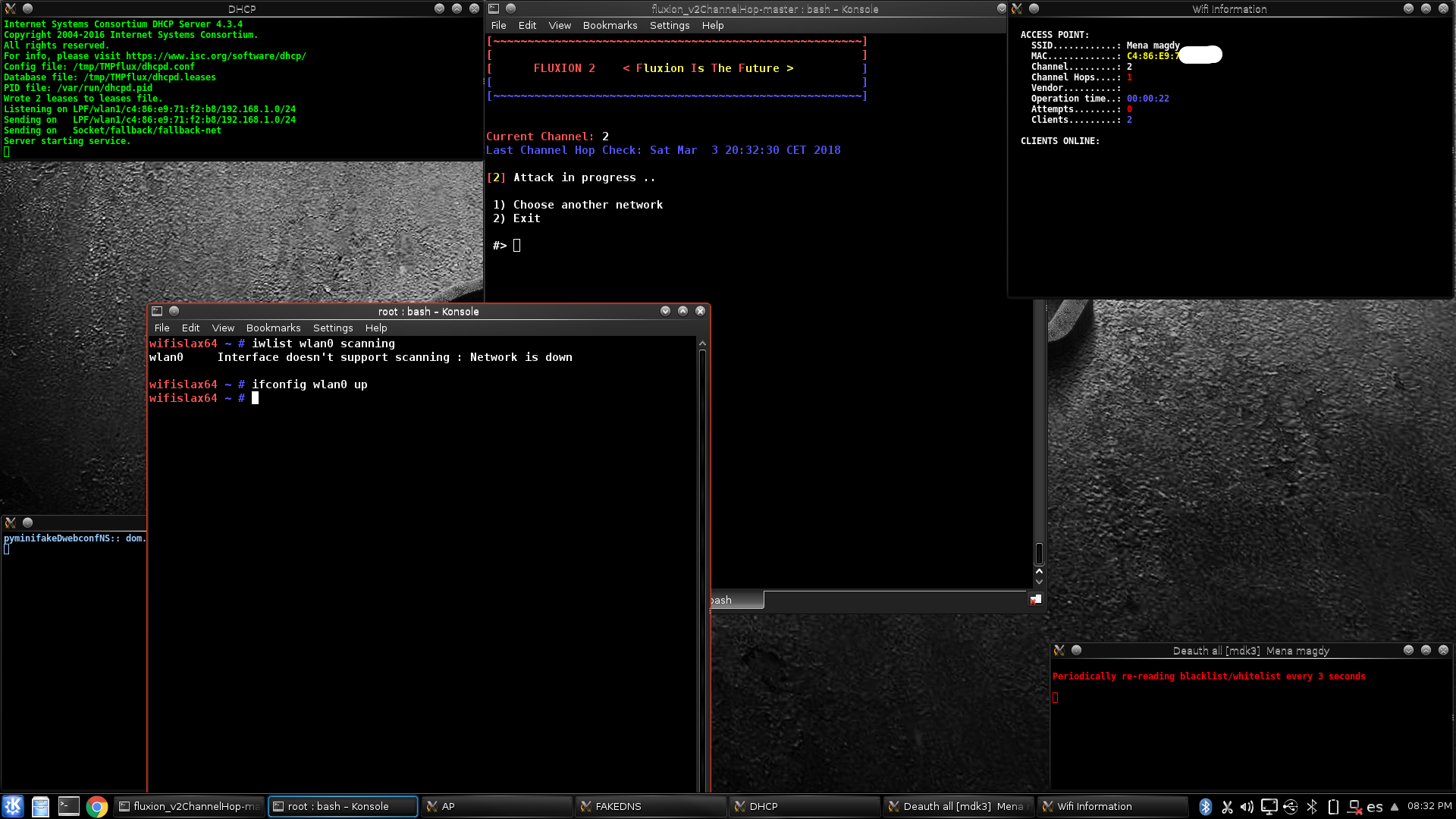Click the taskbar clock showing 08:32 PM

pyautogui.click(x=1429, y=806)
